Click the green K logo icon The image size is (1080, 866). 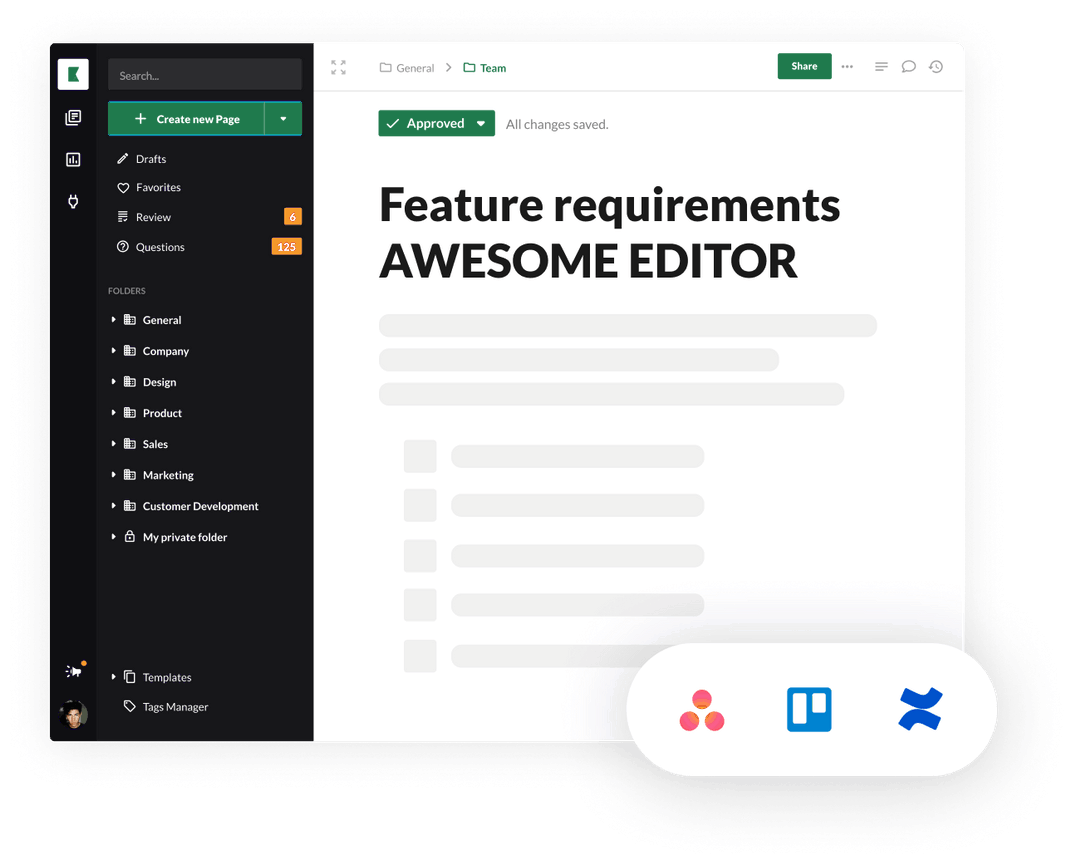click(x=73, y=74)
